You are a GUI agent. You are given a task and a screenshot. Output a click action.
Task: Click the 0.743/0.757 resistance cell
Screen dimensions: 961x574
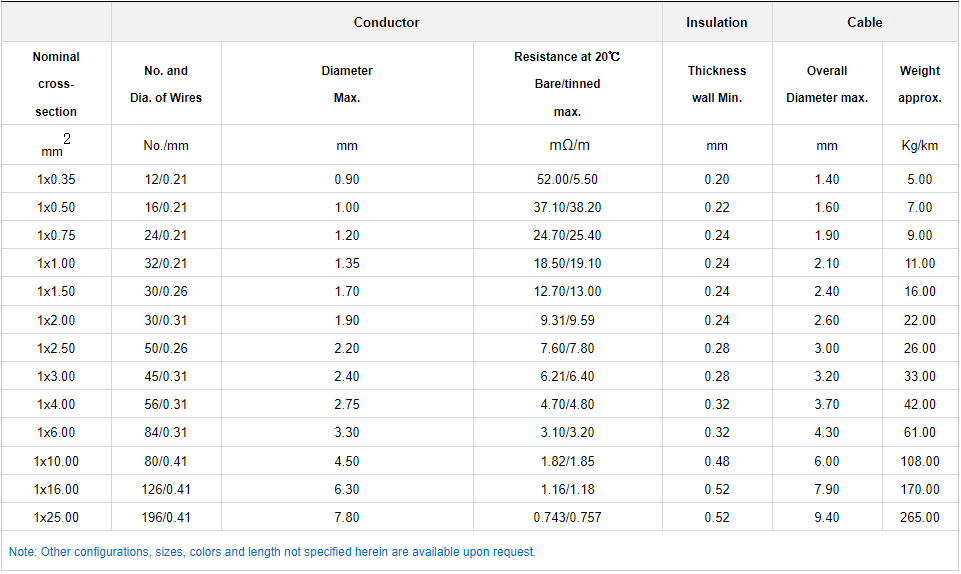[567, 518]
